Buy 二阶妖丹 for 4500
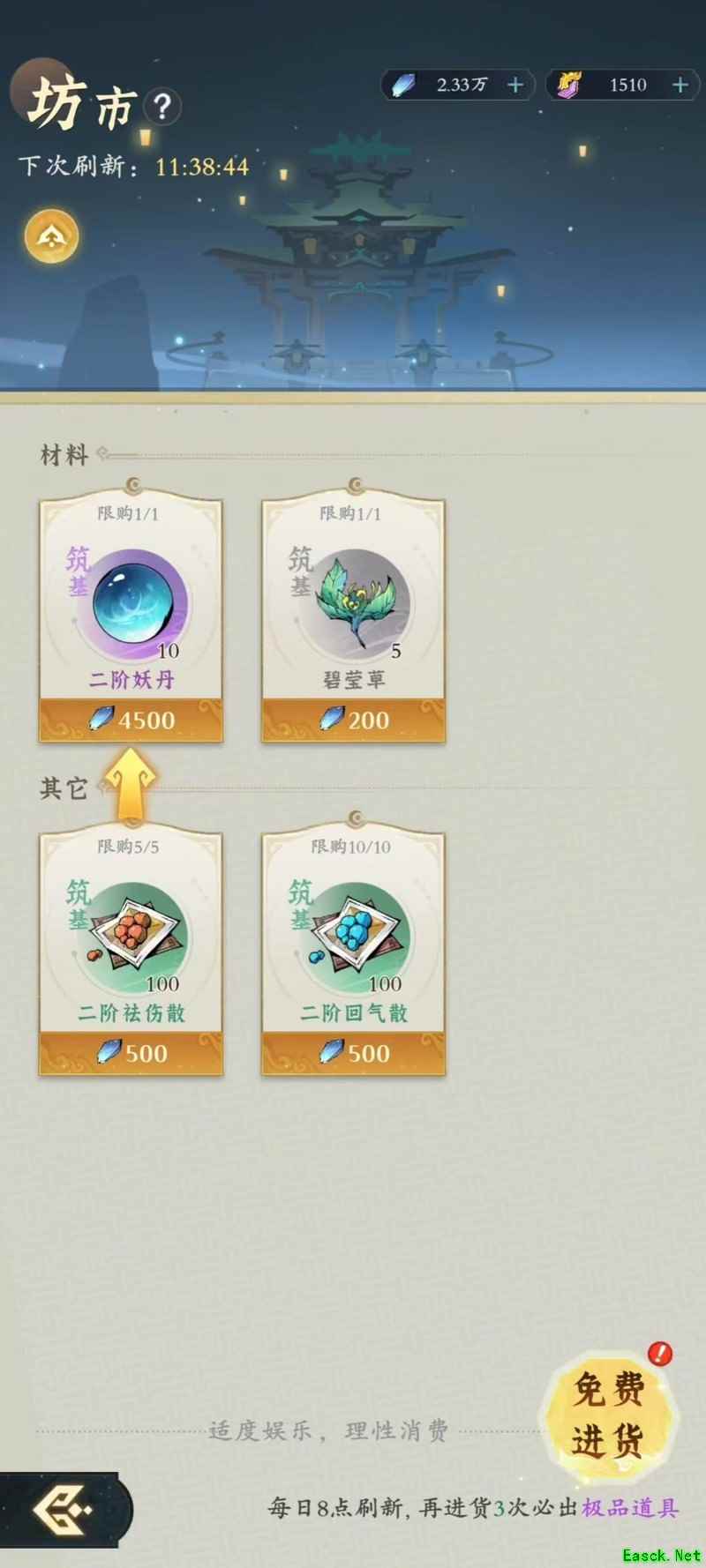The width and height of the screenshot is (706, 1568). point(131,721)
